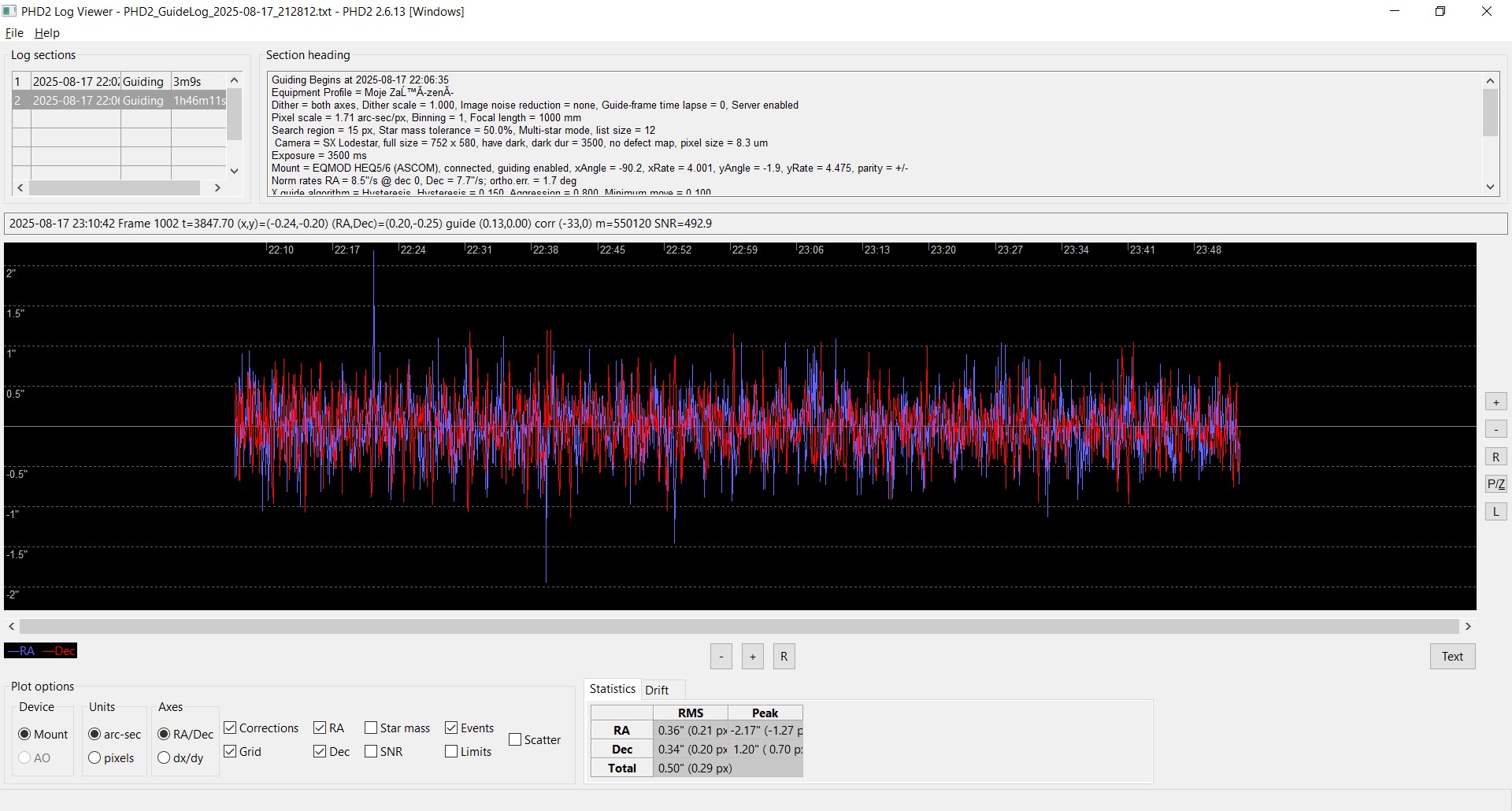
Task: Click the vertical zoom in plus button
Action: coord(1496,402)
